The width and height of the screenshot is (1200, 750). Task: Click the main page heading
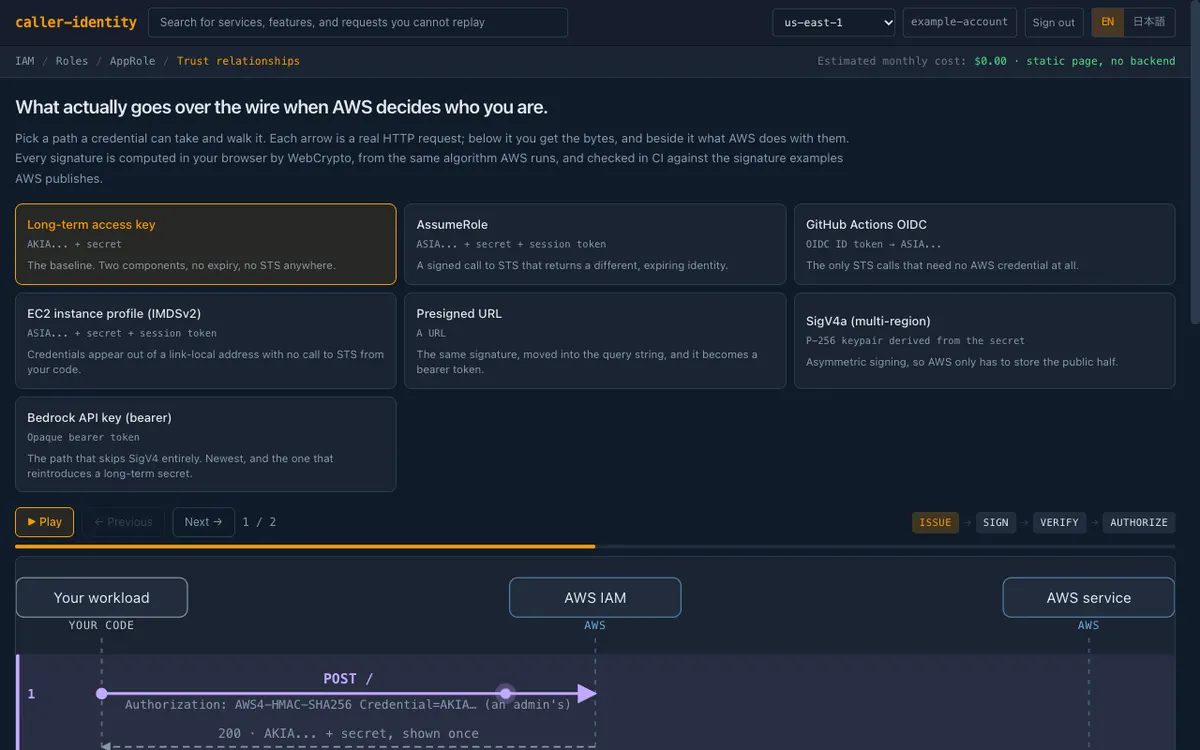[281, 107]
